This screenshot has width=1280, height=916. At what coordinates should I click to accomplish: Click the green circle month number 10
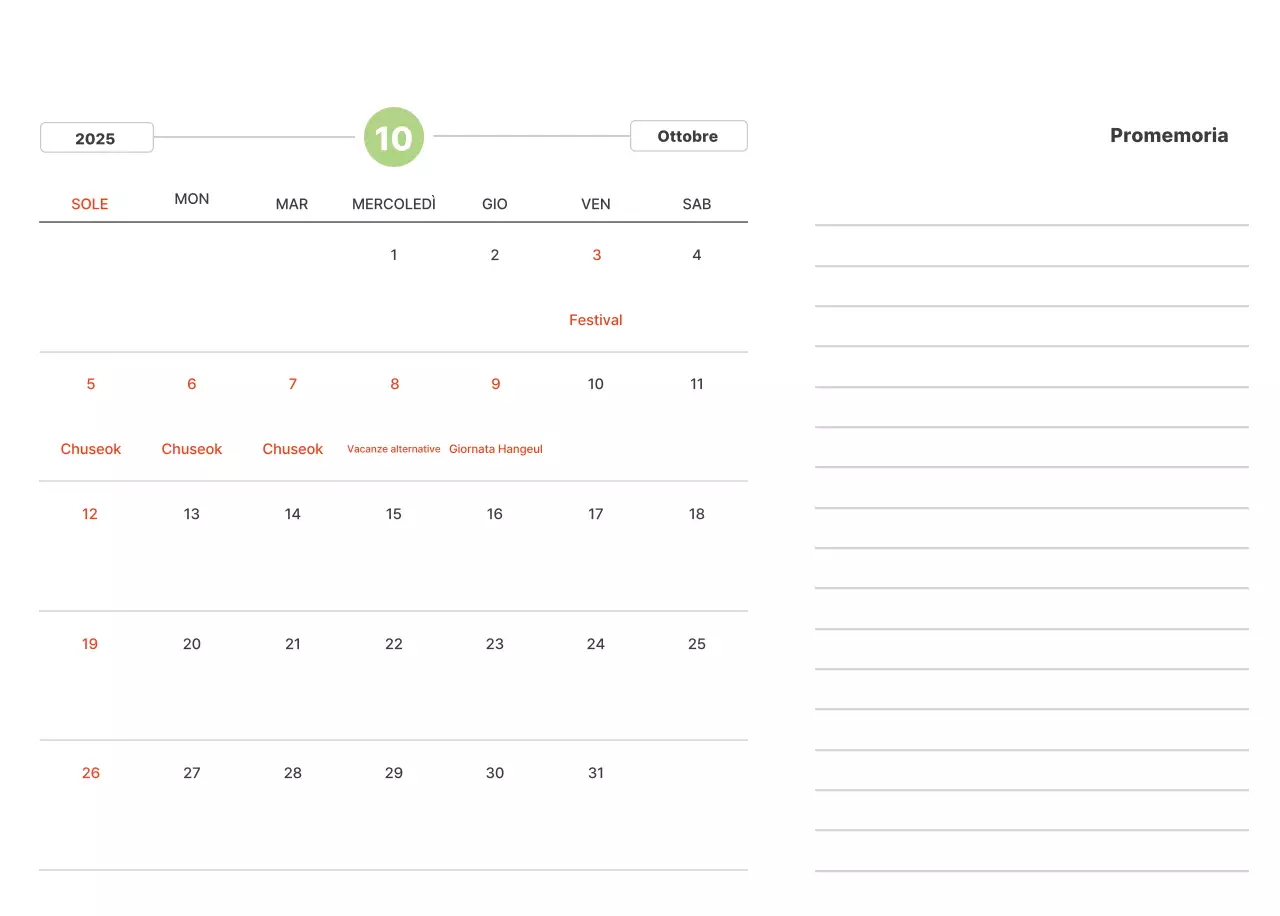[394, 137]
